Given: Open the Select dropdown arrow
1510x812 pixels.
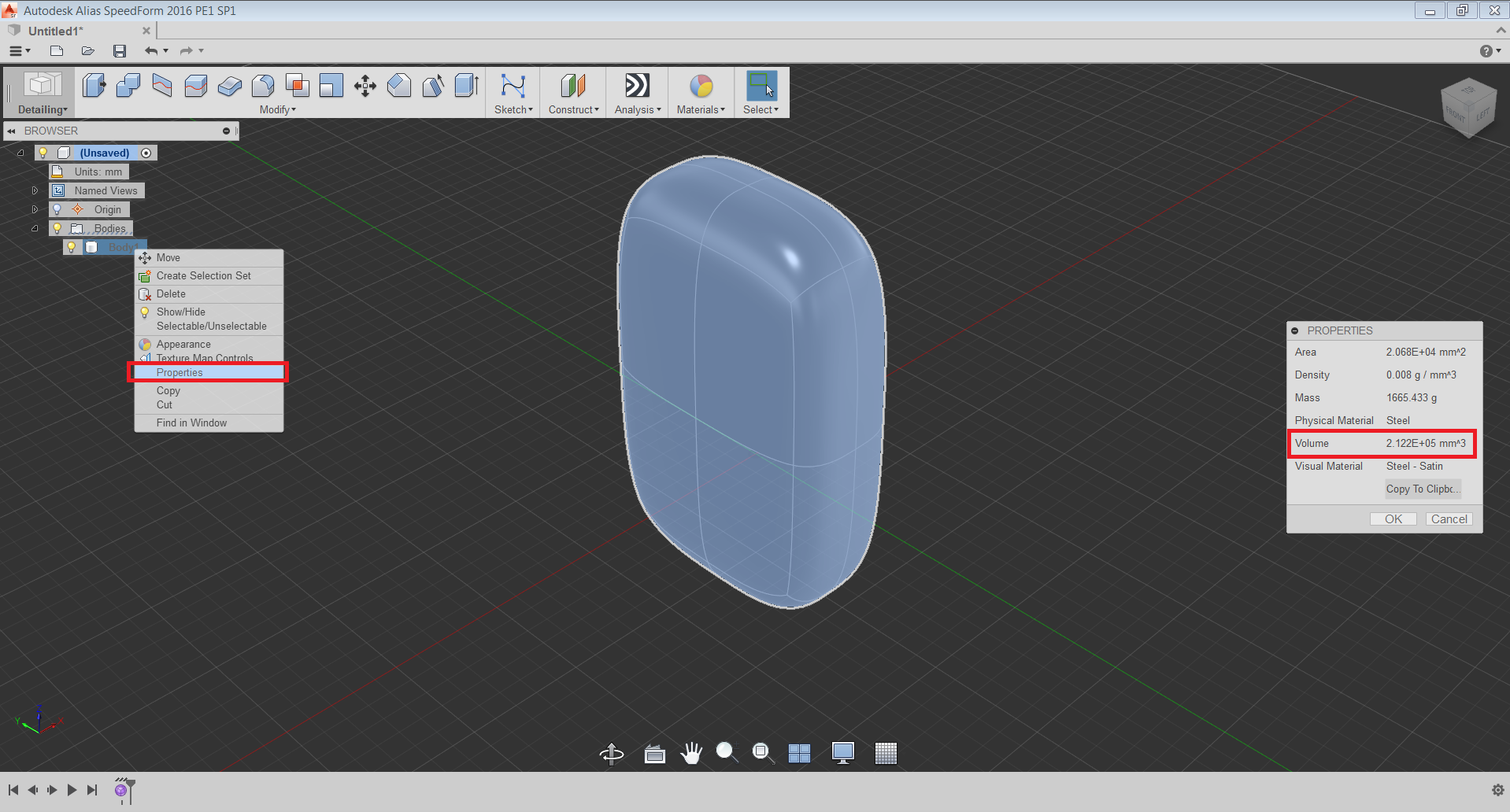Looking at the screenshot, I should click(x=775, y=110).
